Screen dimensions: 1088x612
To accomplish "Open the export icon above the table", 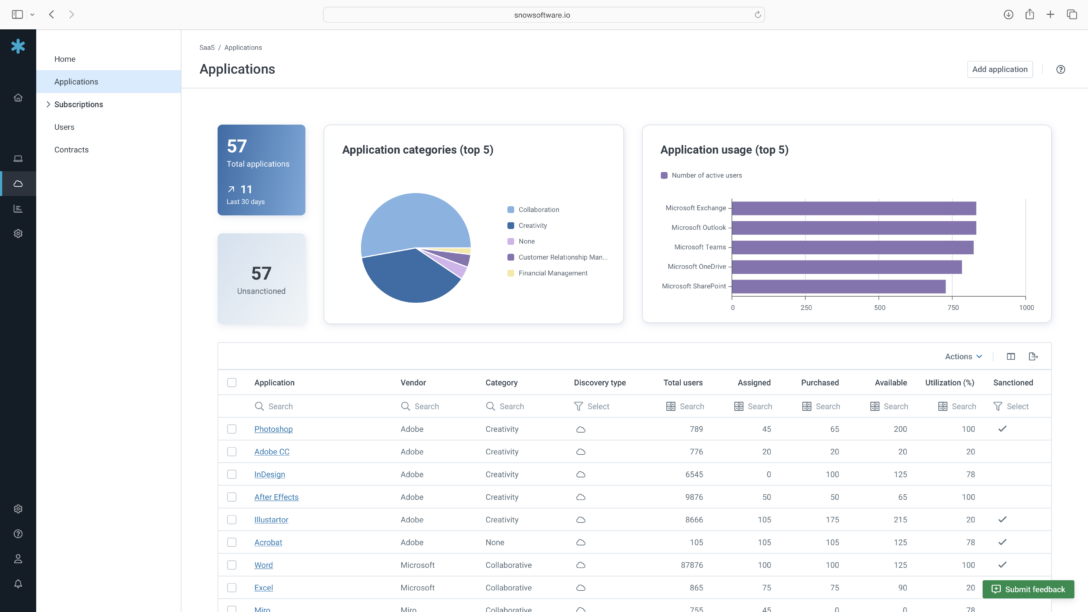I will (x=1034, y=356).
